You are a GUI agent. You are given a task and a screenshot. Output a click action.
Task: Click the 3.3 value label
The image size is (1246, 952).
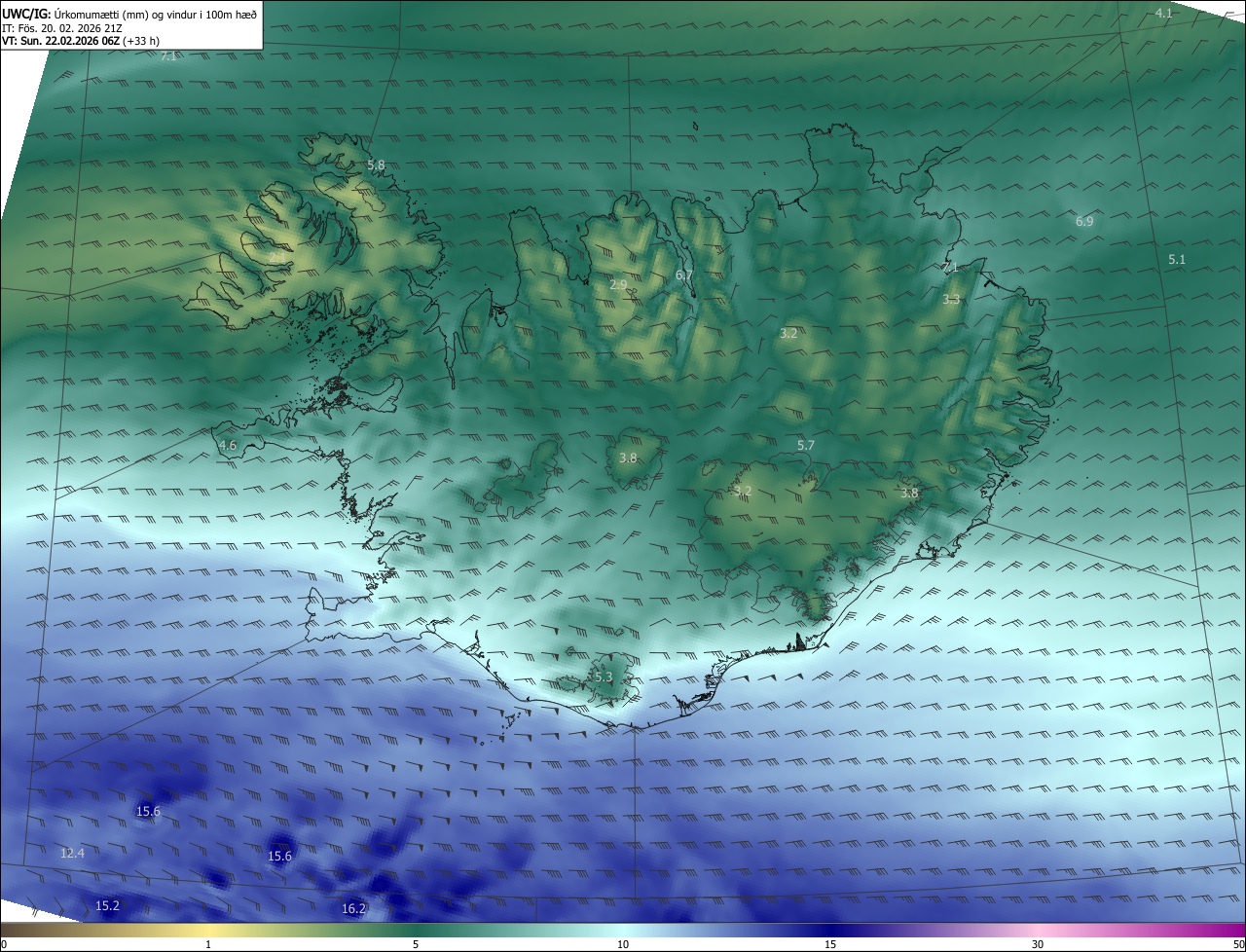coord(951,300)
